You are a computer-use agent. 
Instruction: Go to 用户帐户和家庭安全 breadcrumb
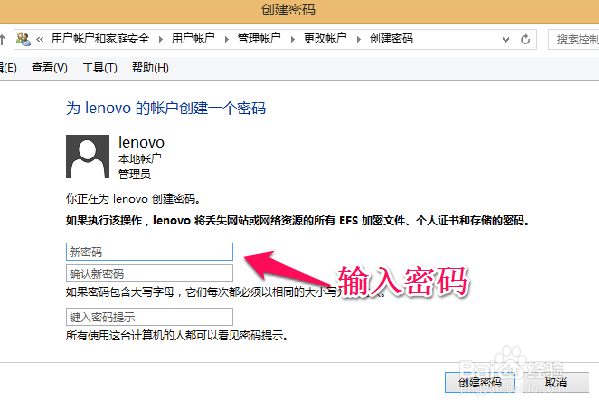[x=100, y=38]
